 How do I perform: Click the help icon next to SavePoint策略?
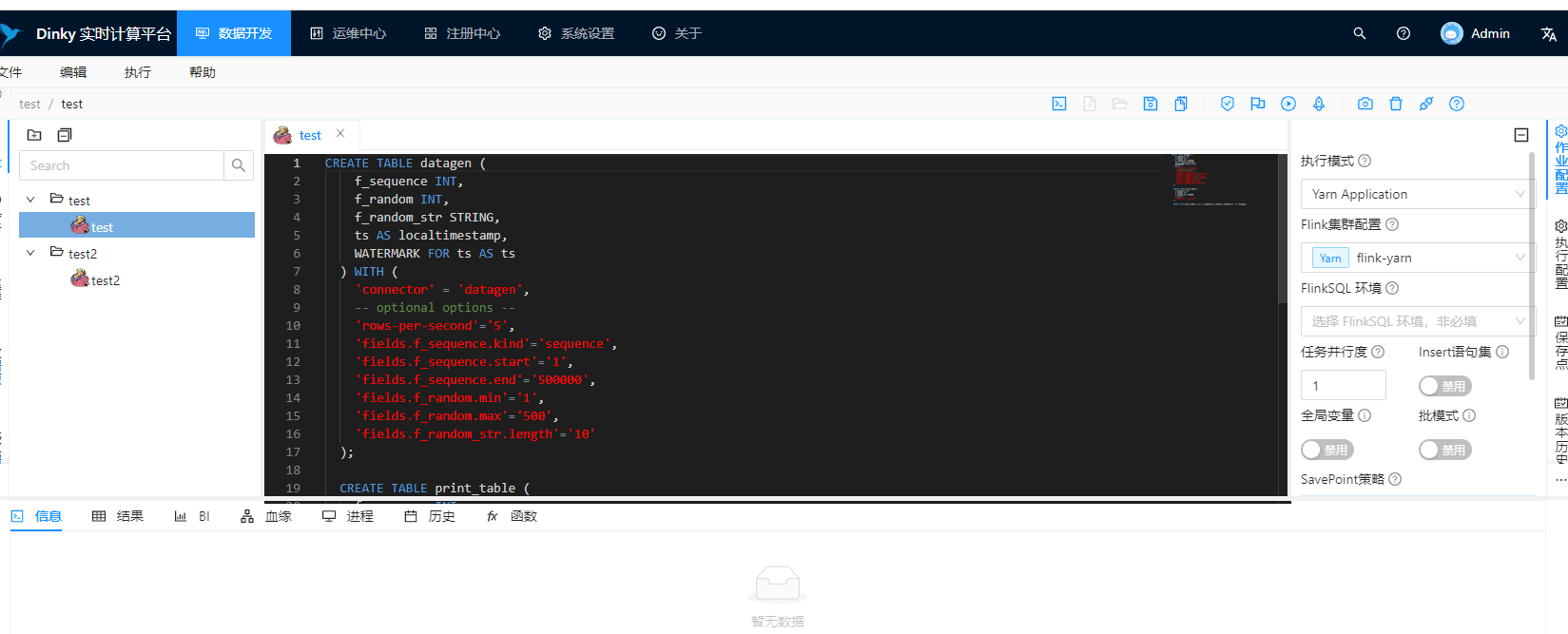pos(1395,479)
